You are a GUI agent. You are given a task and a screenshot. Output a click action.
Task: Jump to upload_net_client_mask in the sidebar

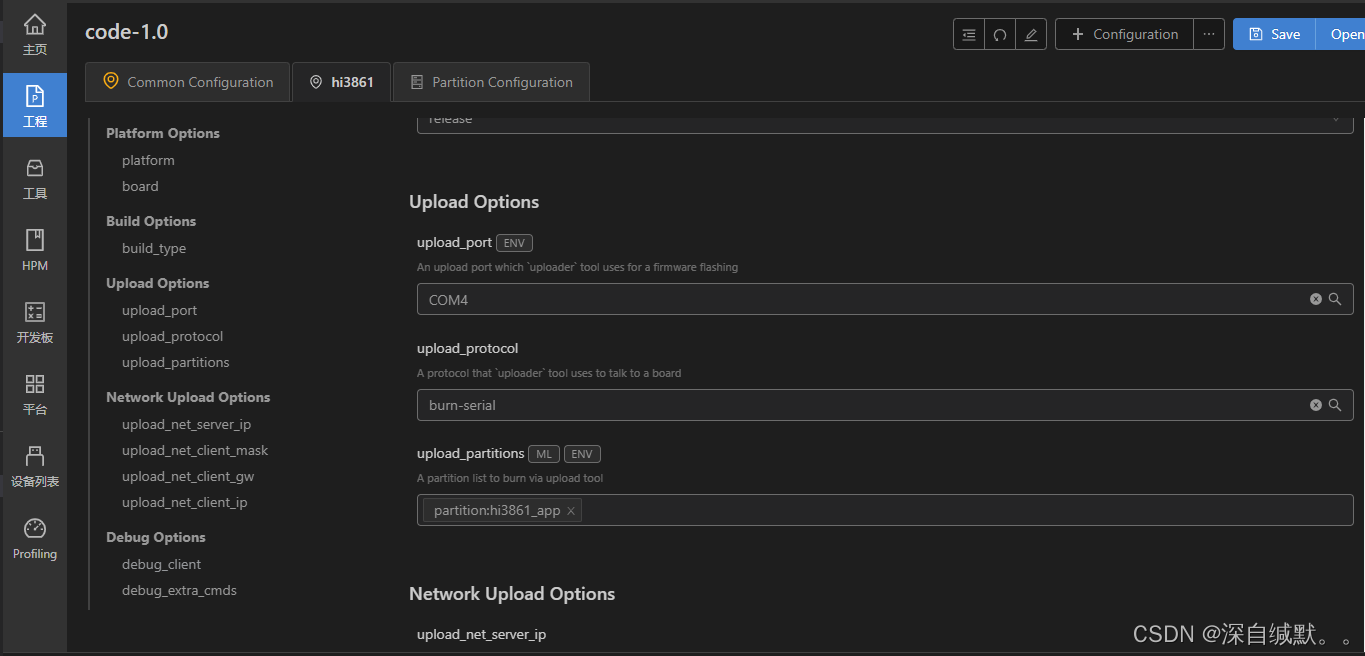[195, 450]
